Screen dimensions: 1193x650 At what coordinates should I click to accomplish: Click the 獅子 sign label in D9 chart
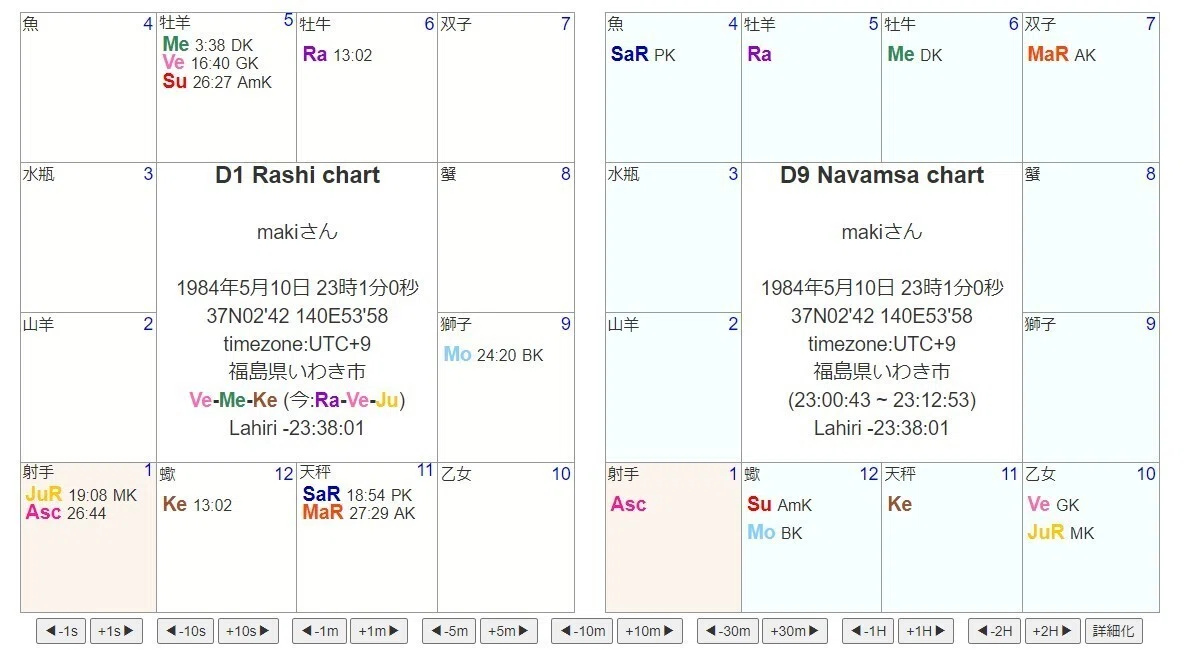(x=1040, y=324)
